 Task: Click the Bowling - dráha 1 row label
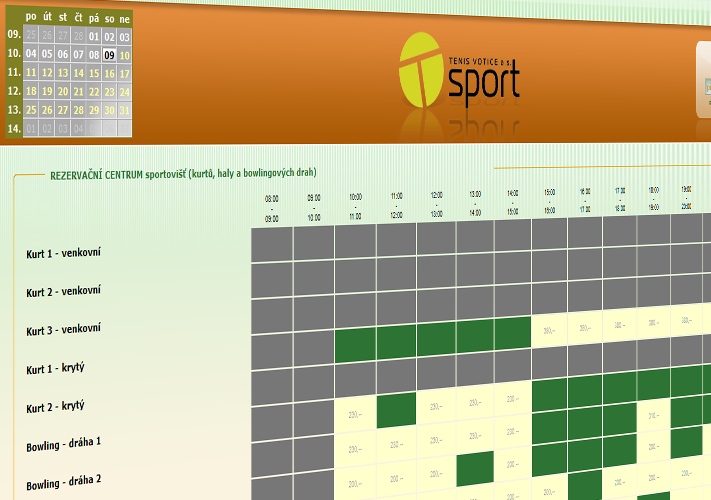64,442
